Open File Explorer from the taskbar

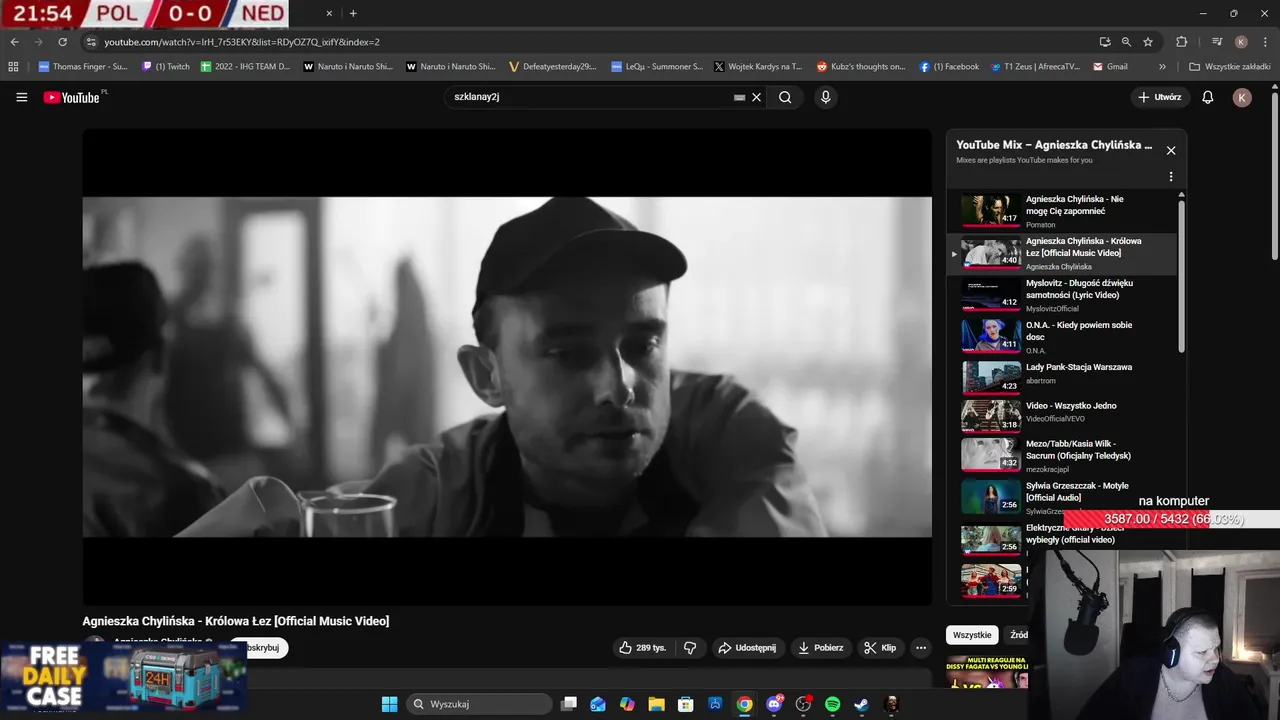tap(656, 704)
